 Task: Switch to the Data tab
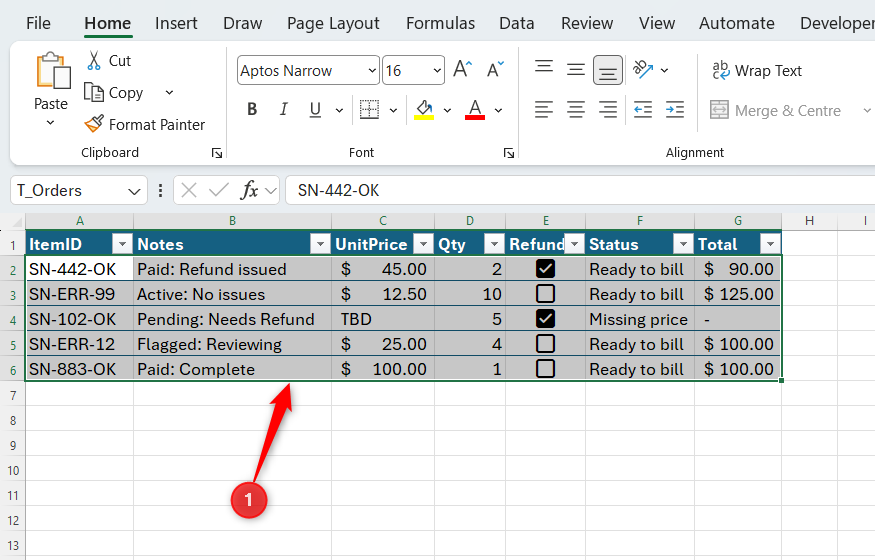[x=517, y=23]
